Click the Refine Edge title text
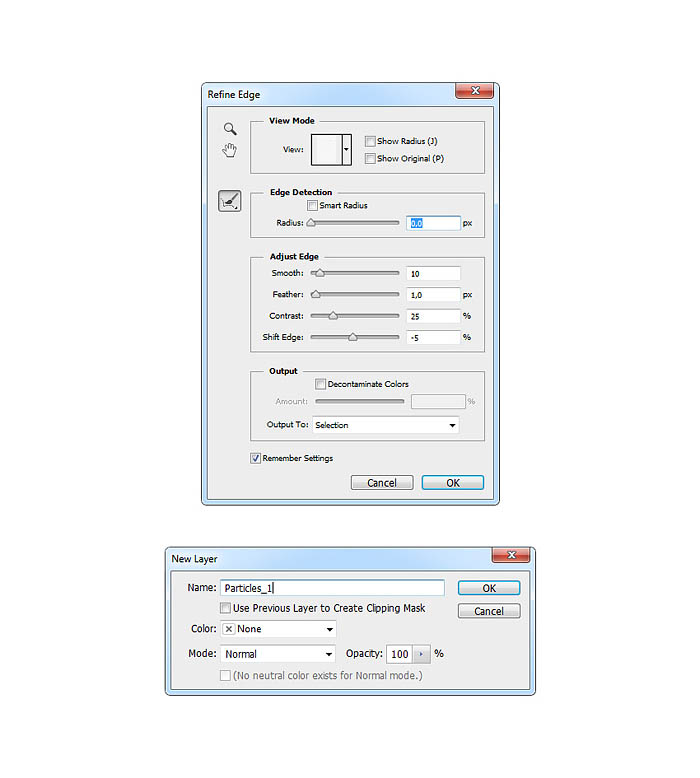Screen dimensions: 700x778 click(234, 94)
